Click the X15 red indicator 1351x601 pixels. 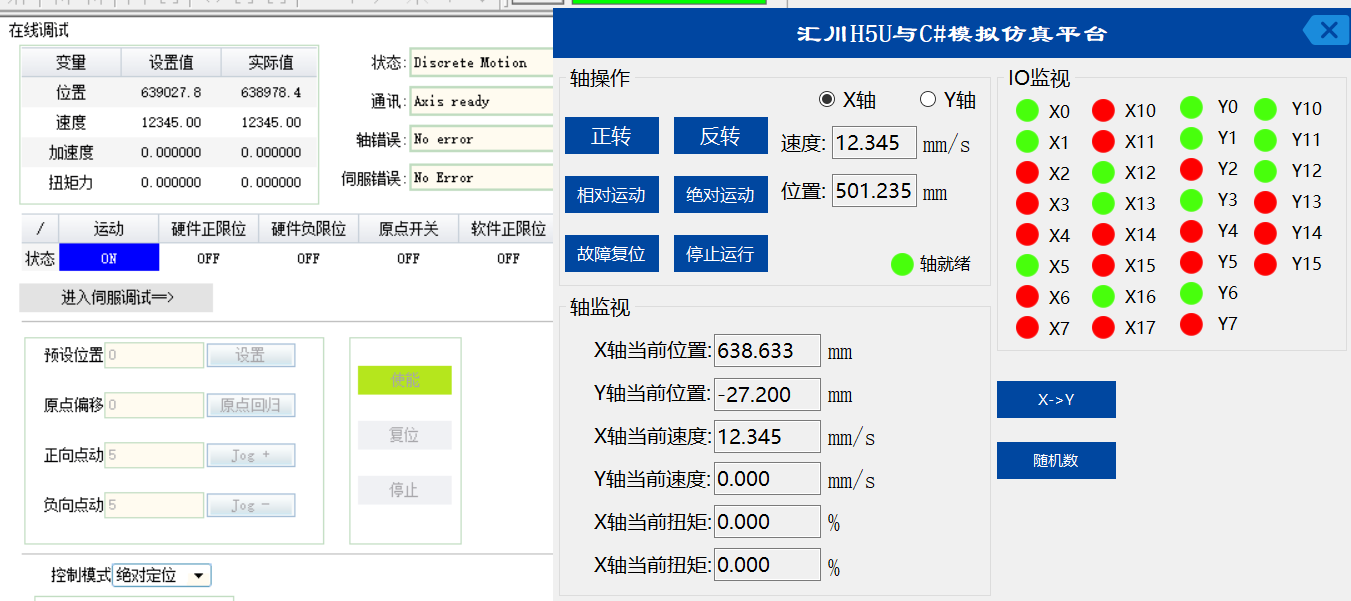1103,265
